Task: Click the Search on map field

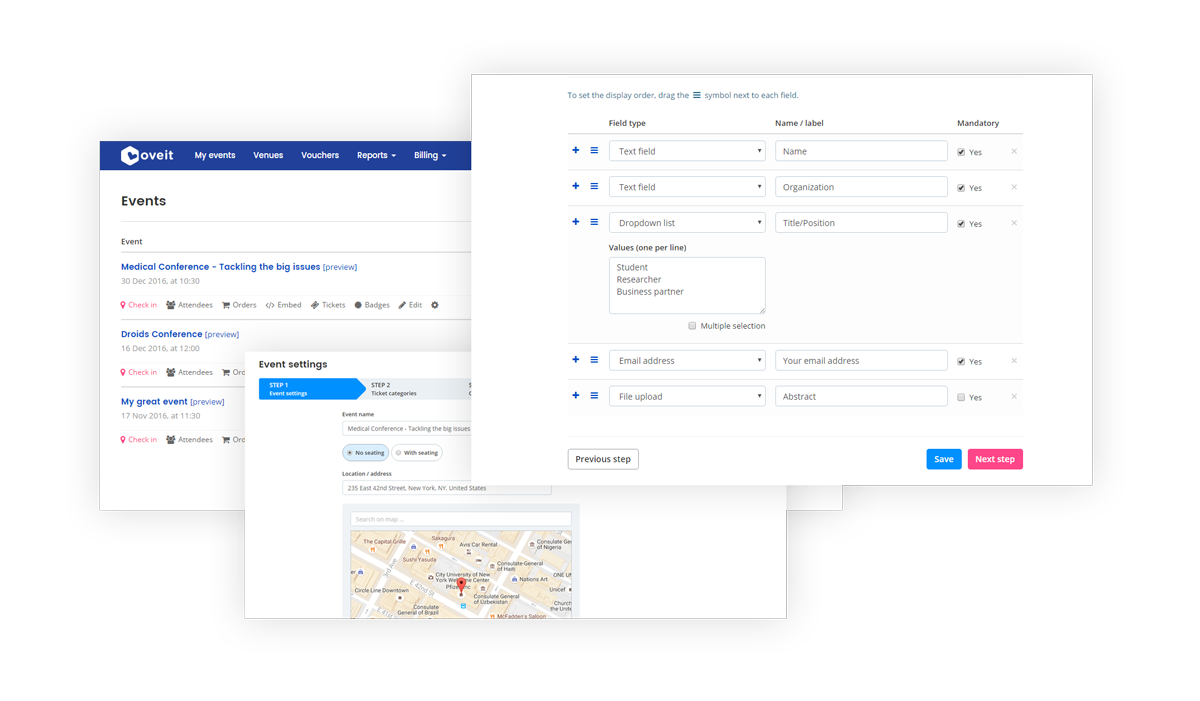Action: click(x=461, y=519)
